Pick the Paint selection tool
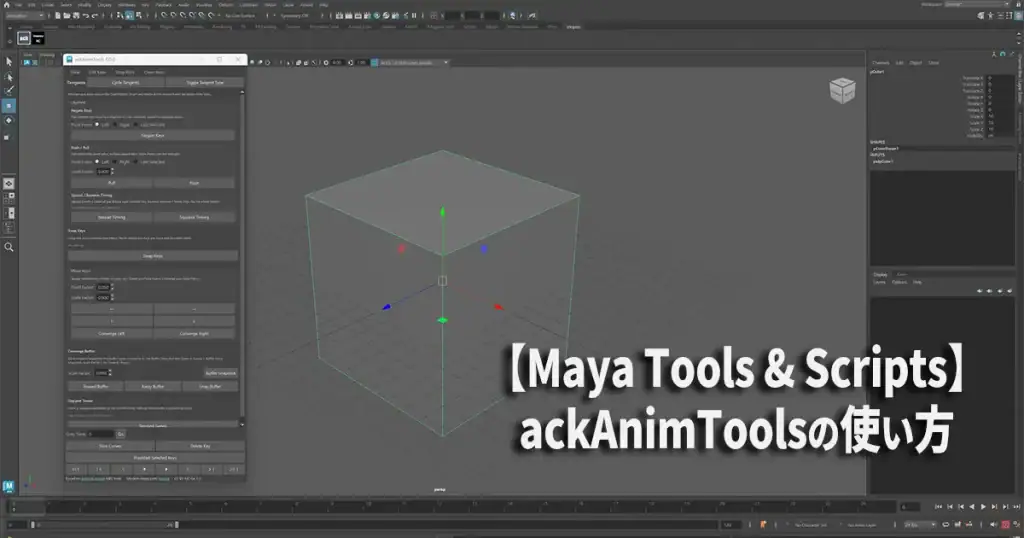Image resolution: width=1024 pixels, height=538 pixels. click(8, 91)
